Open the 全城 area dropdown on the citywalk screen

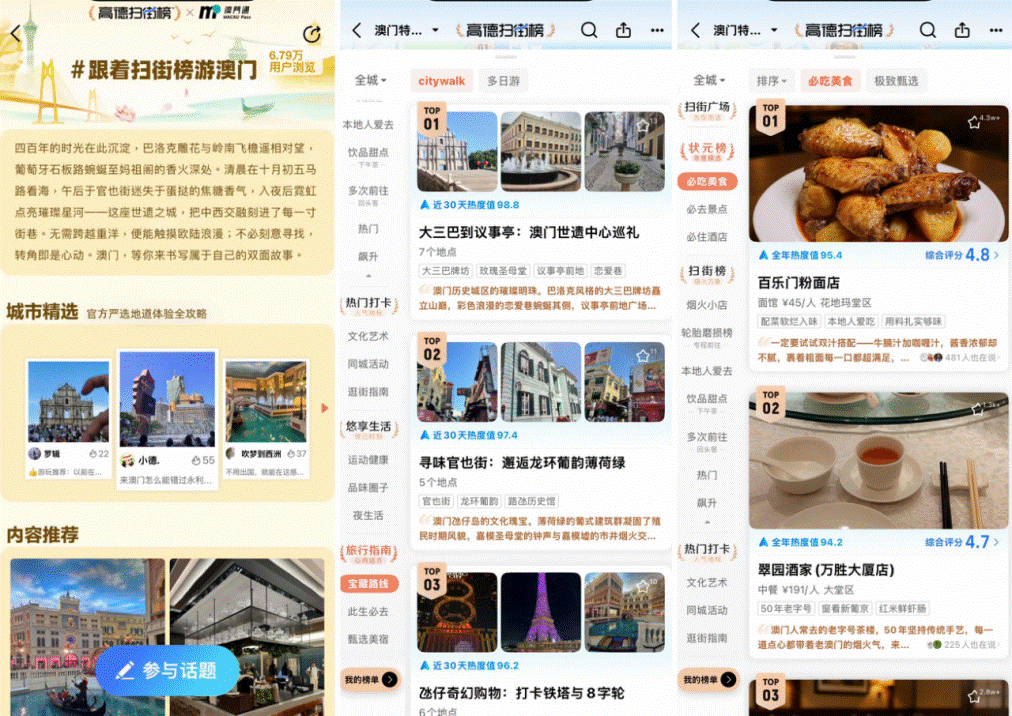click(x=370, y=81)
